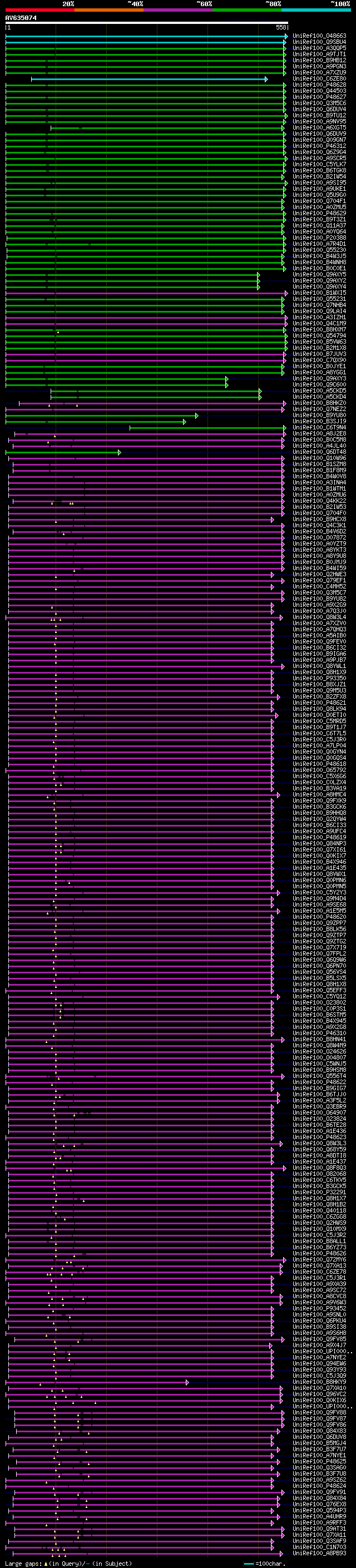This screenshot has width=356, height=1568.
Task: Click the UniRef100_A8YGG1 label
Action: (319, 373)
